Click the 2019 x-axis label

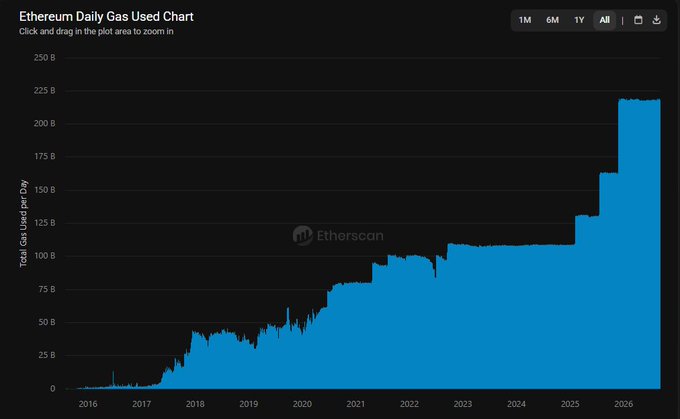tap(248, 404)
